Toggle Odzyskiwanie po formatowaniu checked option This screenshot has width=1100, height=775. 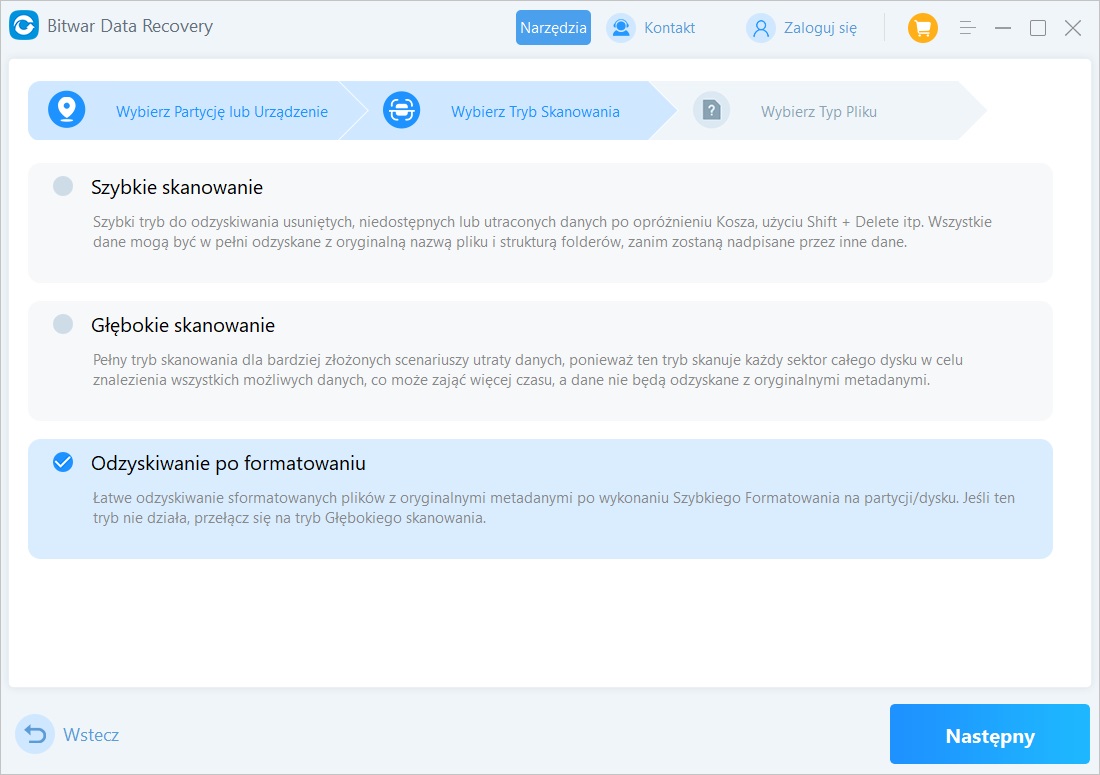click(x=63, y=462)
